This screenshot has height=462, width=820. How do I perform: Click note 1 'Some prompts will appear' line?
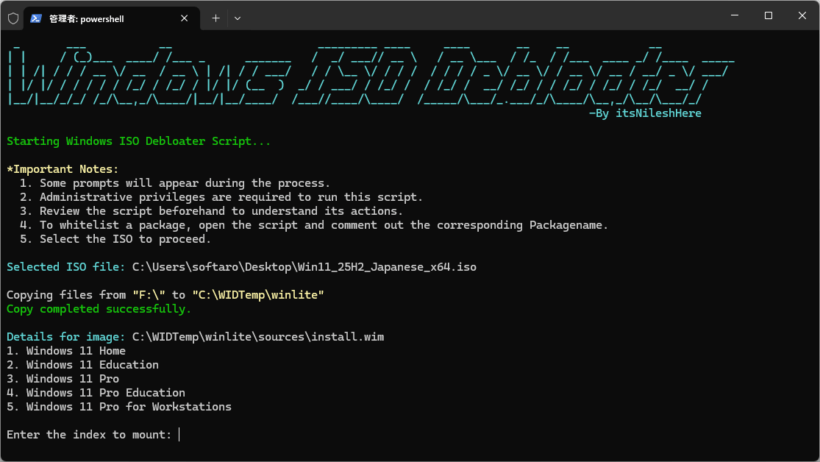175,183
